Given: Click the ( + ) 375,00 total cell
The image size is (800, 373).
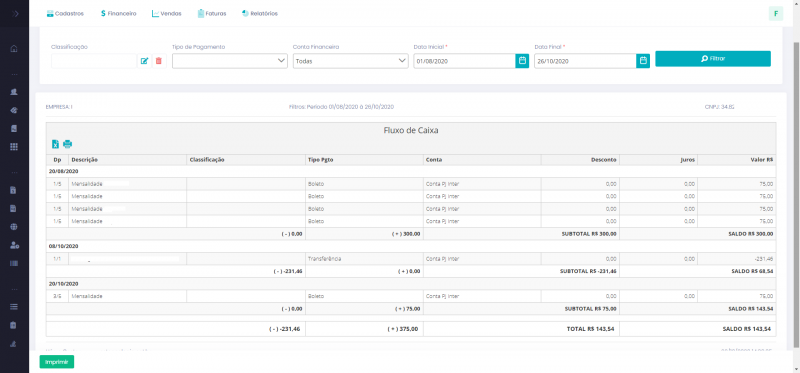Looking at the screenshot, I should pos(364,329).
